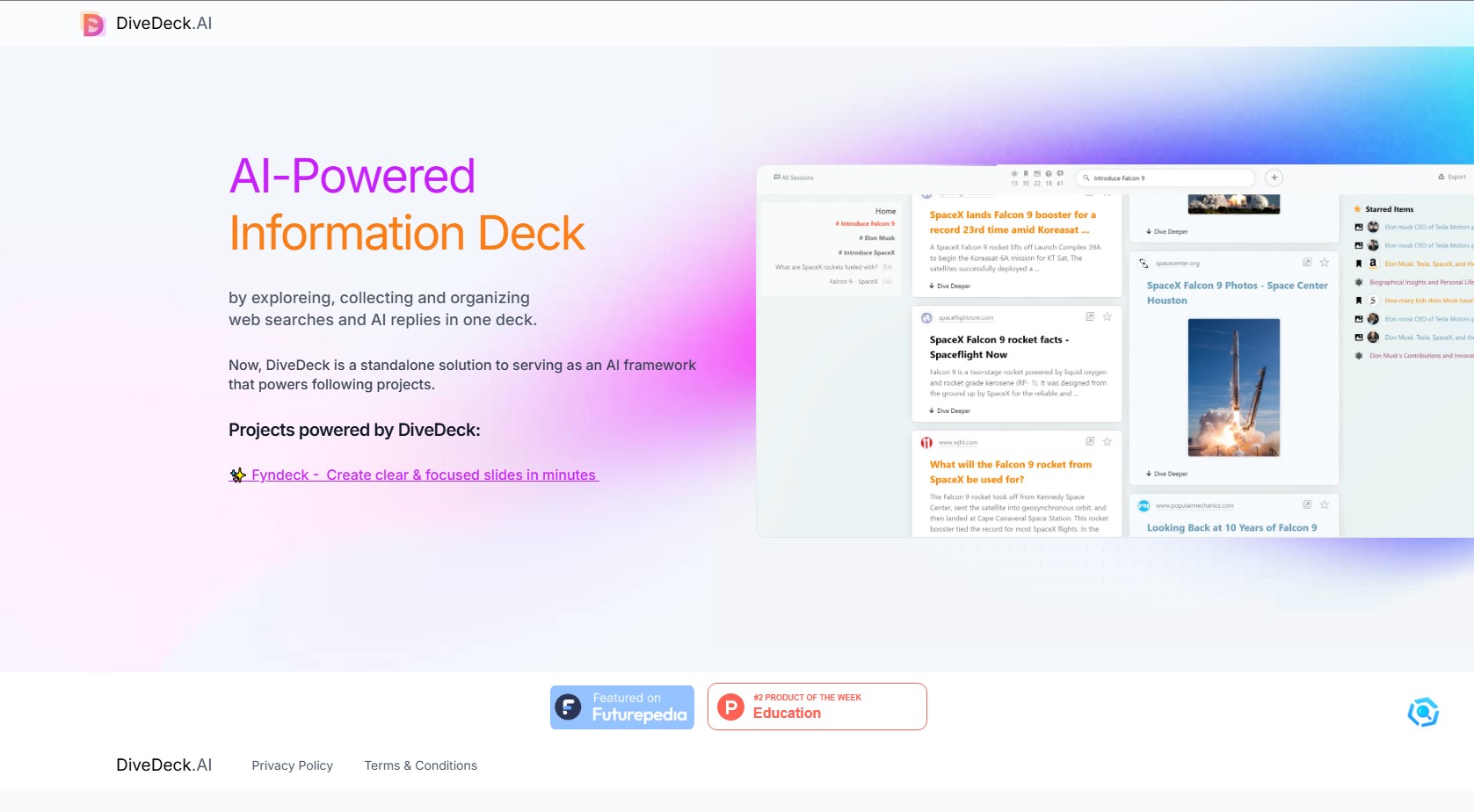Click open-link icon on spaceflightnow.com card
Screen dimensions: 1474x812
[x=1090, y=317]
